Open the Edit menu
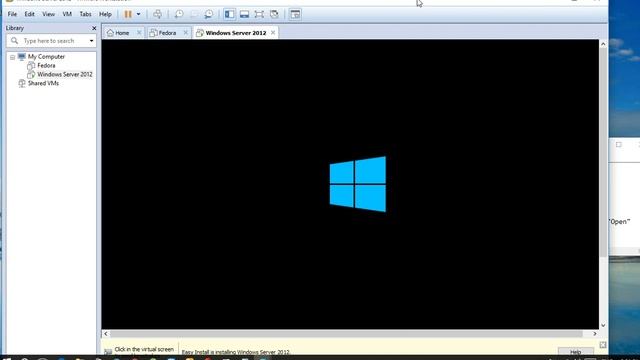 (29, 14)
